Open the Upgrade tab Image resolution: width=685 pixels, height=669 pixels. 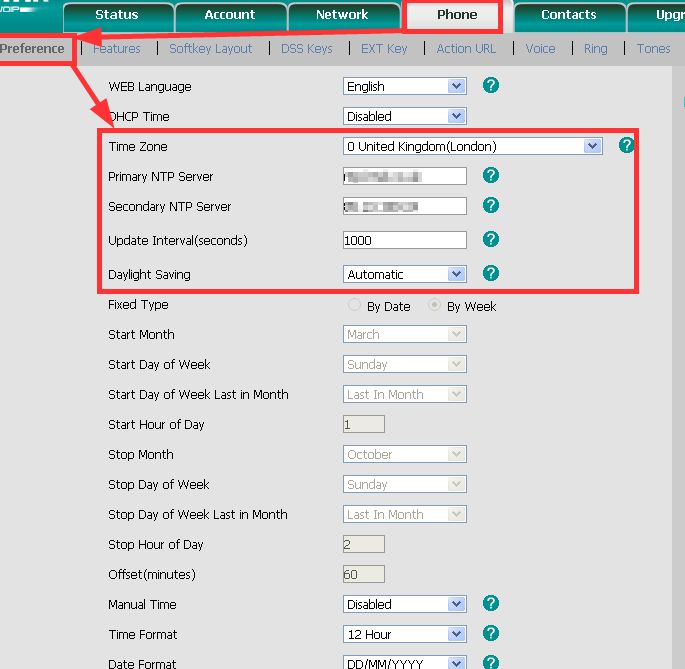[x=656, y=16]
